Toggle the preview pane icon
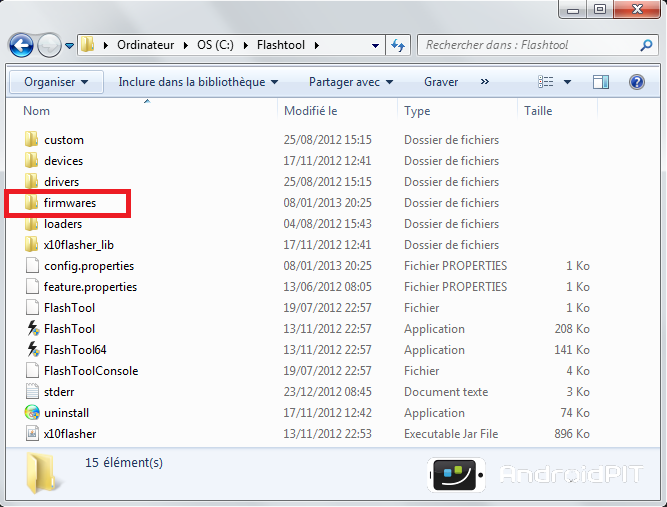 (x=601, y=82)
